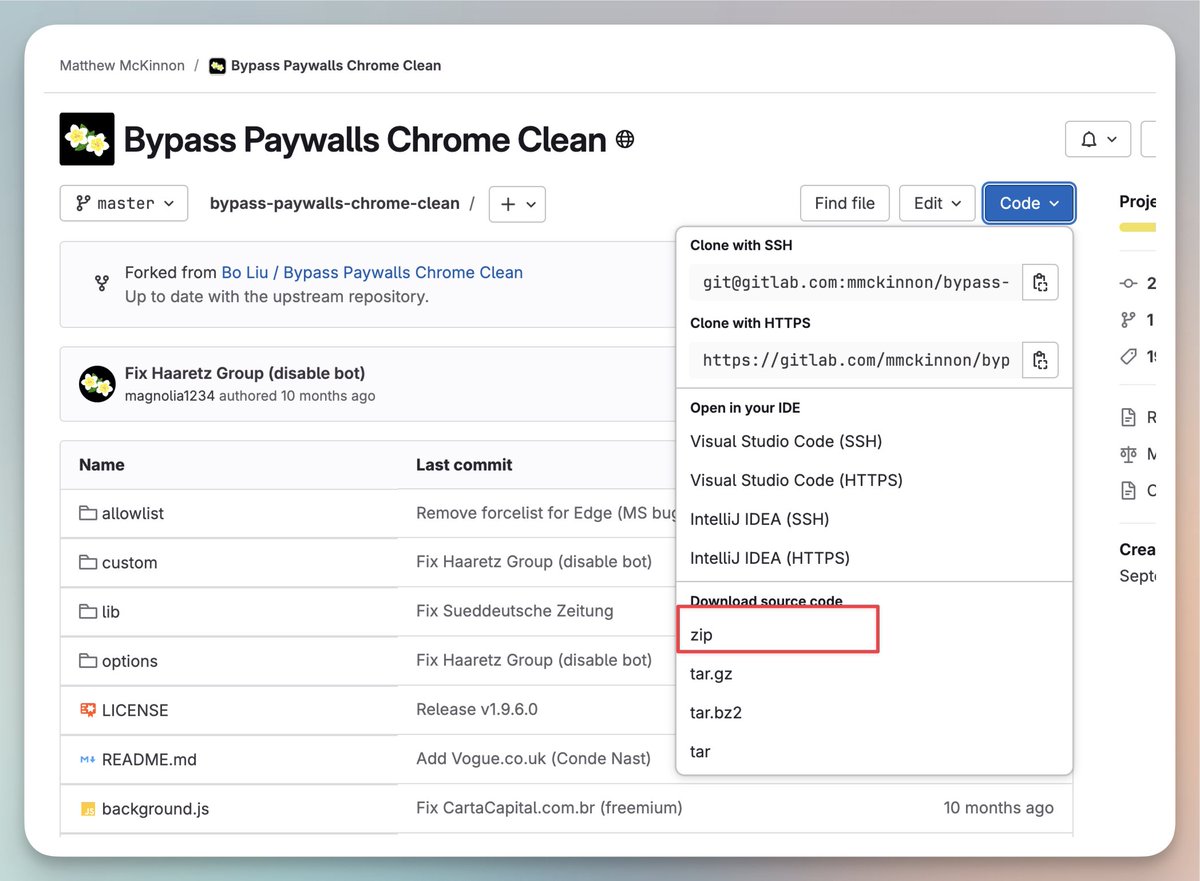This screenshot has width=1200, height=881.
Task: Expand the plus add-file dropdown
Action: pos(517,204)
